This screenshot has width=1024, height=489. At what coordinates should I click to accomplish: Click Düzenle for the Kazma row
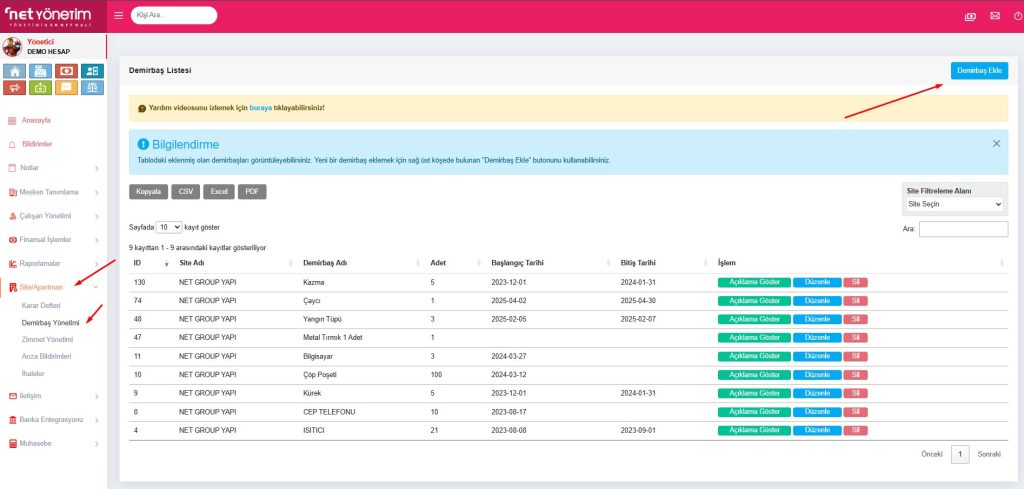click(x=817, y=282)
